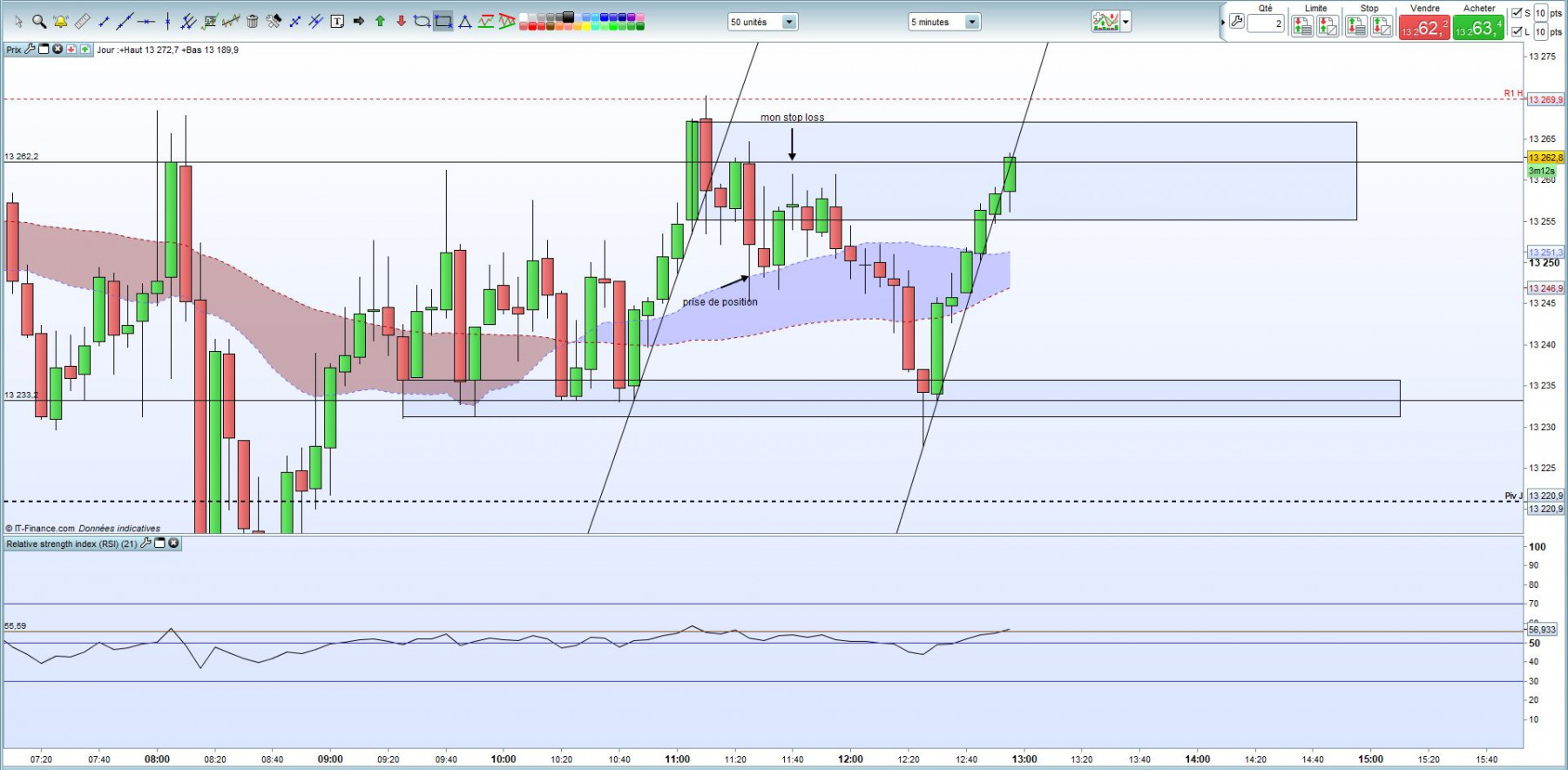Choose the horizontal line tool
Image resolution: width=1568 pixels, height=770 pixels.
click(x=146, y=22)
